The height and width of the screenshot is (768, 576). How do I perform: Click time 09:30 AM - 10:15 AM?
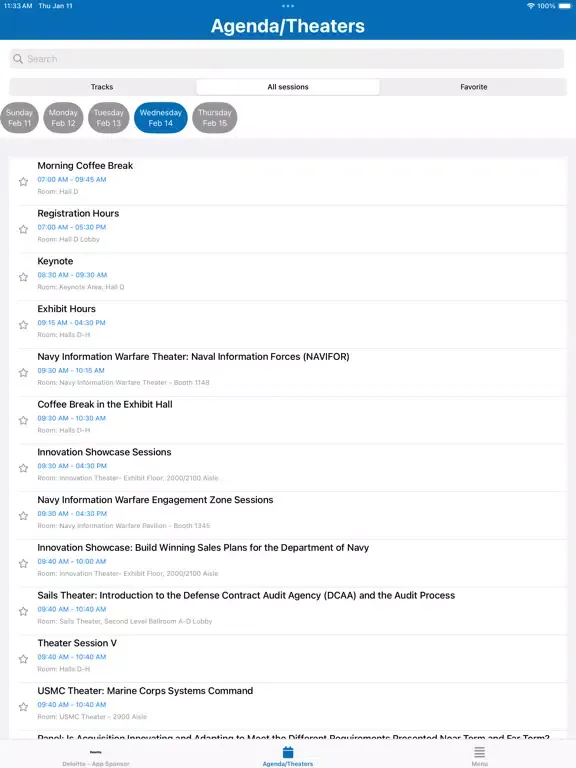[71, 371]
